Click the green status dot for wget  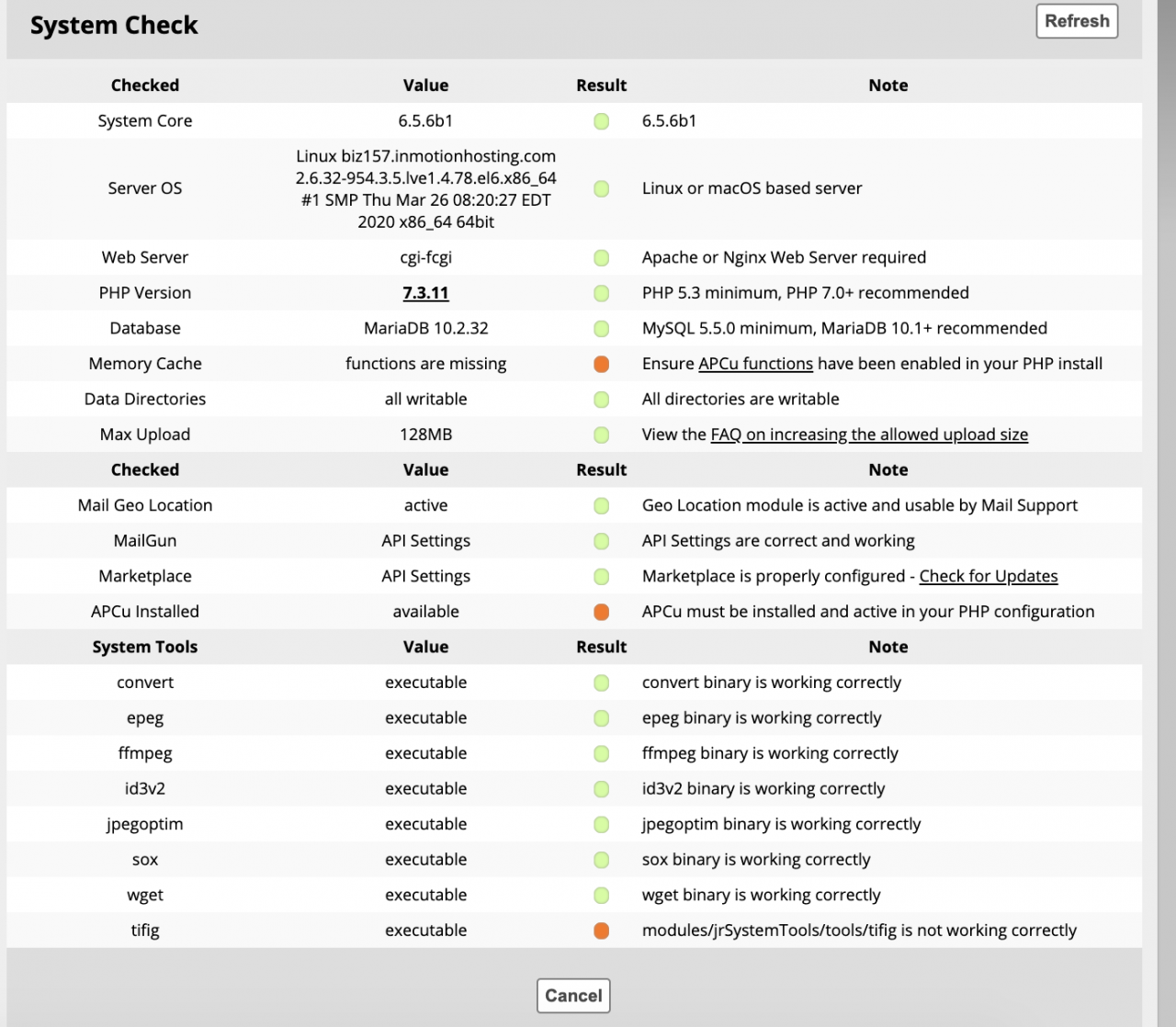[602, 896]
